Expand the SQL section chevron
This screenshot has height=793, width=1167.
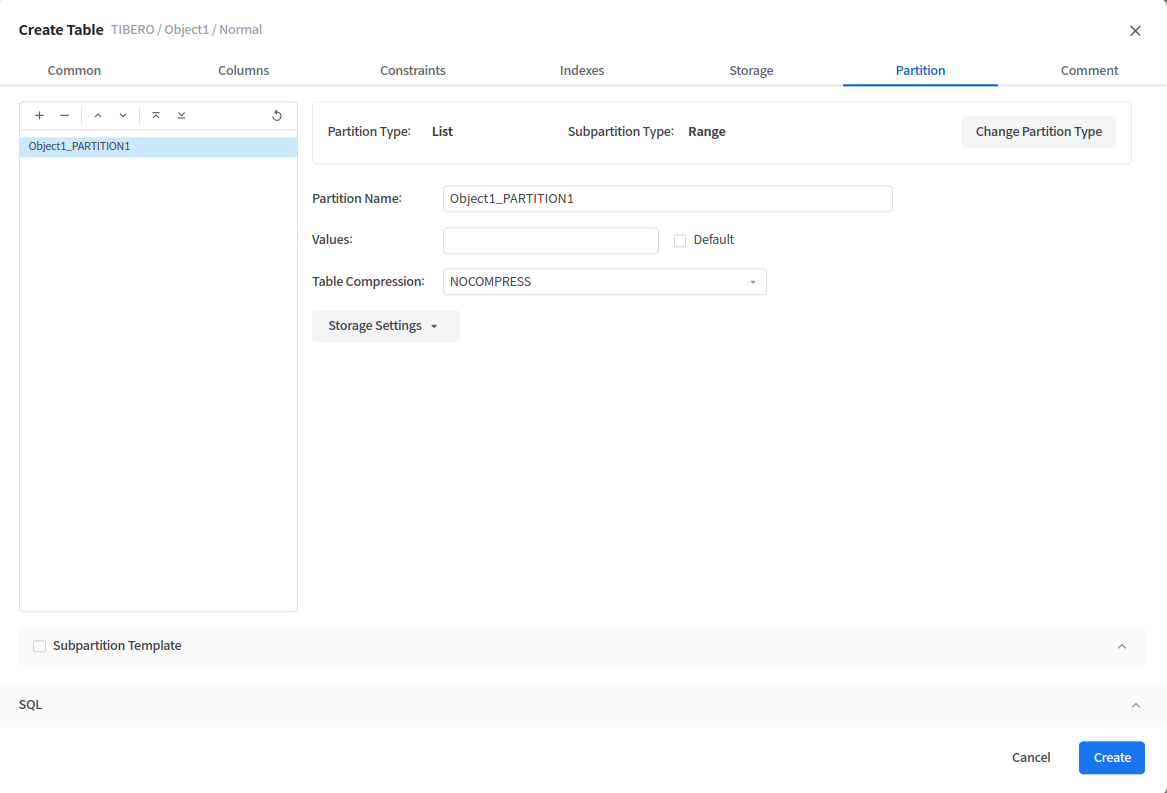point(1135,705)
